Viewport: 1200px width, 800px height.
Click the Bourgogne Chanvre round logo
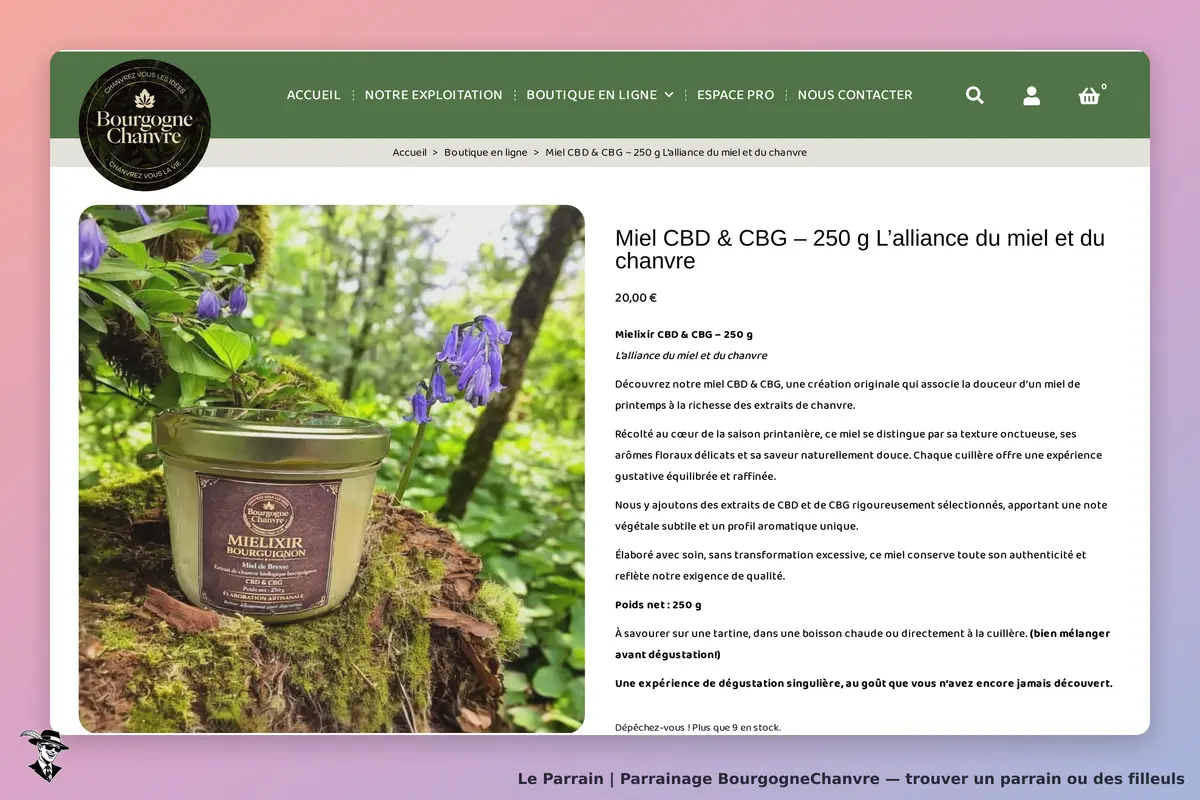click(145, 125)
